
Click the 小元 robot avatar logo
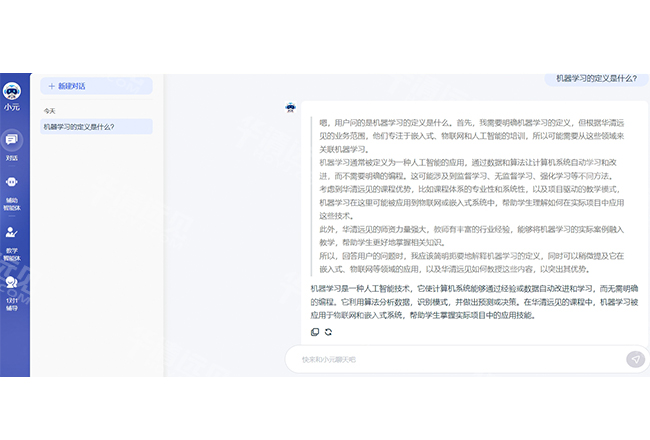(x=12, y=92)
